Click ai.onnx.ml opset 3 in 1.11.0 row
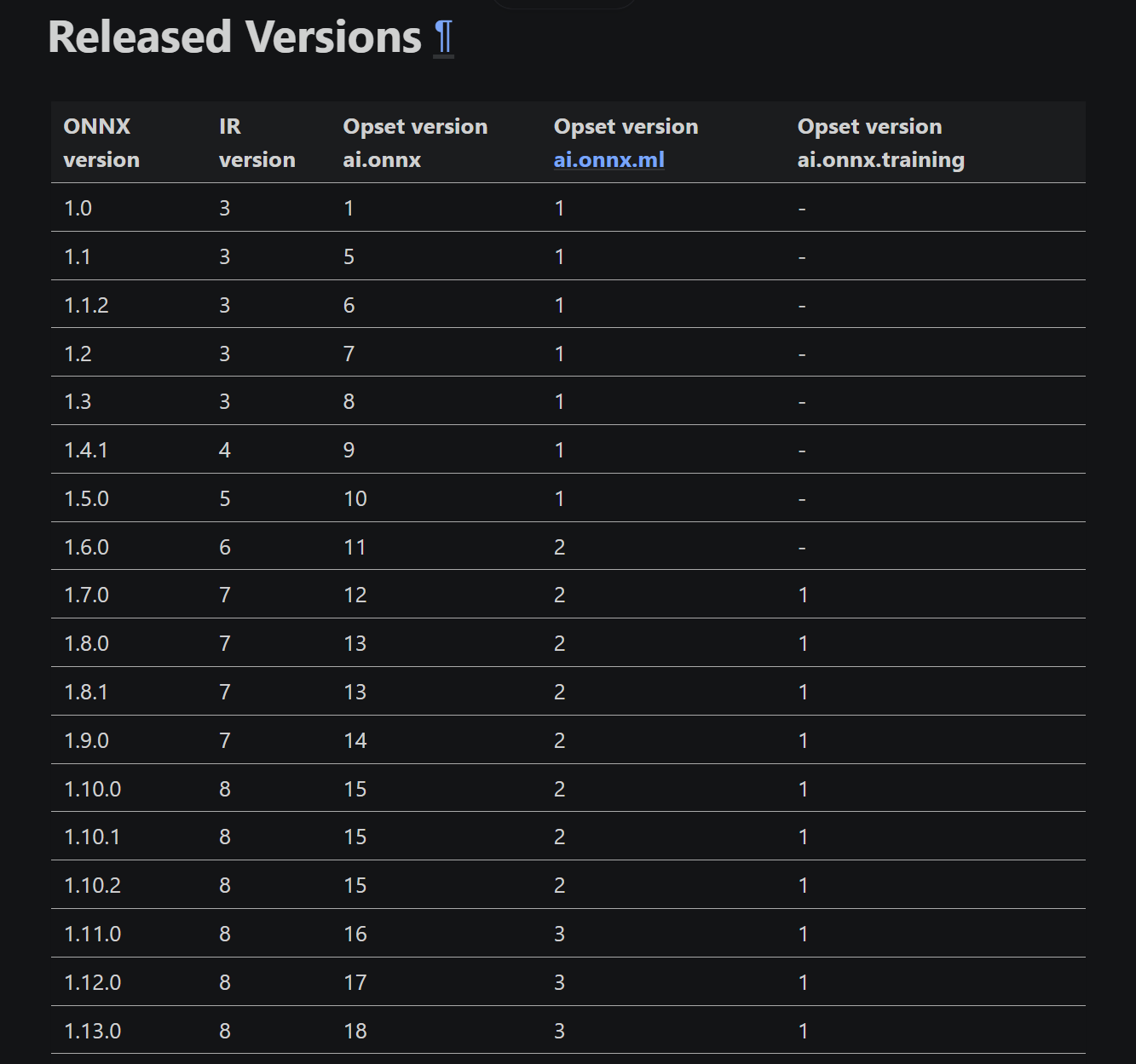 pyautogui.click(x=560, y=934)
